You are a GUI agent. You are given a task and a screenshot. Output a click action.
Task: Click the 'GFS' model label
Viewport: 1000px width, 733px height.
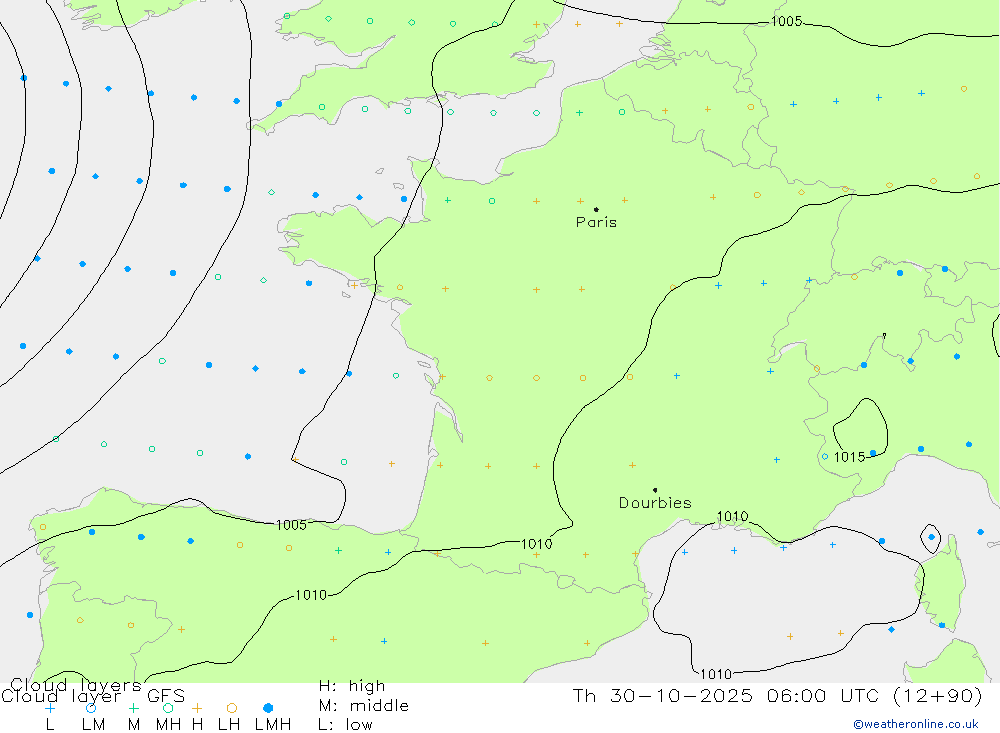tap(166, 695)
